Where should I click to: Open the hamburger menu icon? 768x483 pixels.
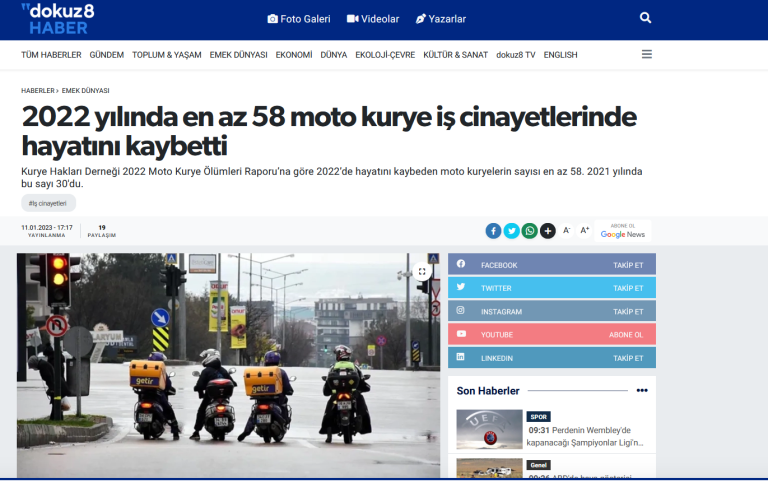click(647, 54)
